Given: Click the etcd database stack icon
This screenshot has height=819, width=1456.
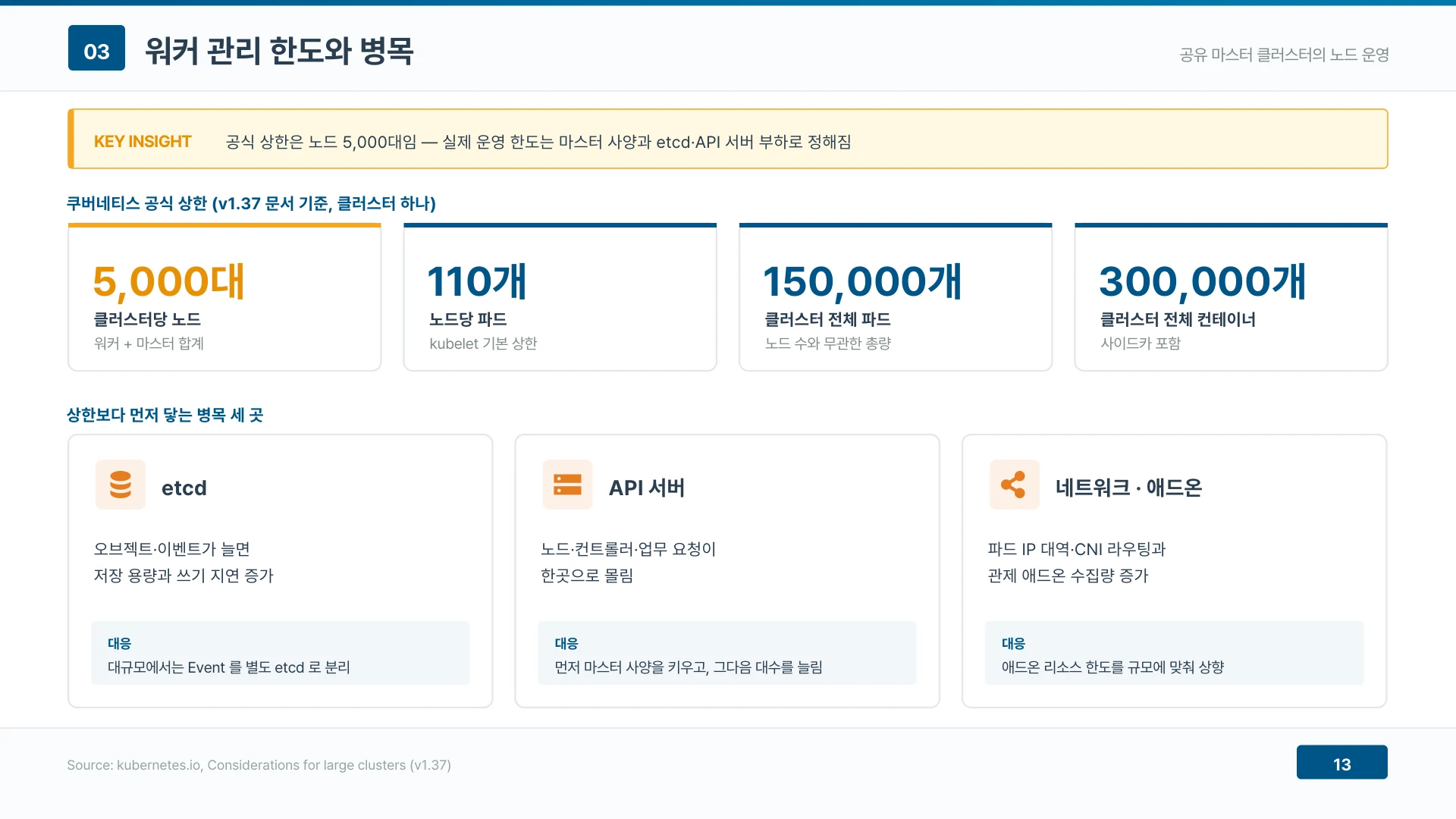Looking at the screenshot, I should [x=121, y=485].
